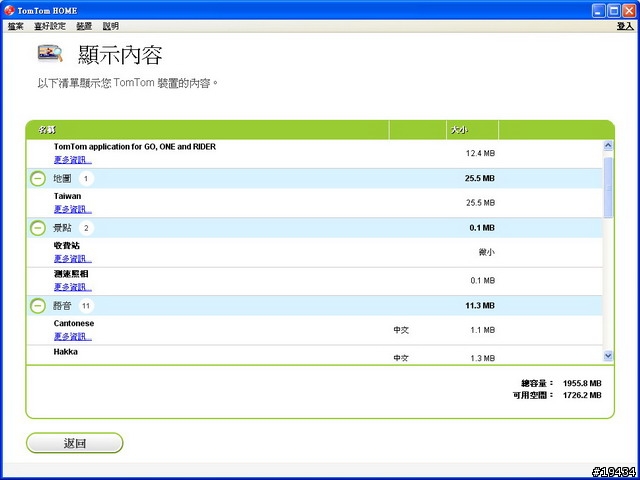Click the 12.4 MB size value
The height and width of the screenshot is (480, 640).
pos(480,153)
